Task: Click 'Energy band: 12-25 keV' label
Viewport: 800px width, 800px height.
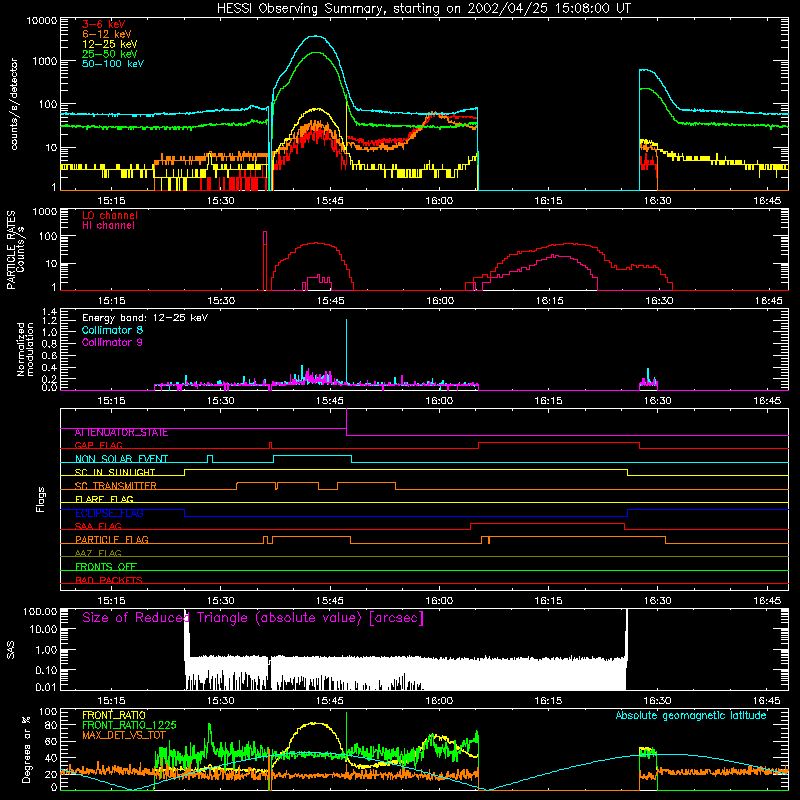Action: pos(145,318)
